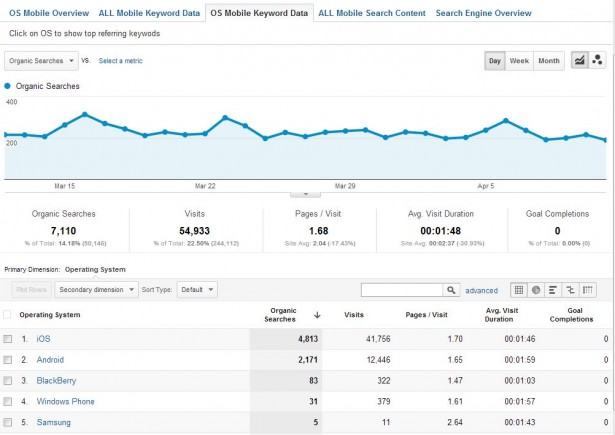This screenshot has width=615, height=435.
Task: Sort by the Operating System column header
Action: 50,315
